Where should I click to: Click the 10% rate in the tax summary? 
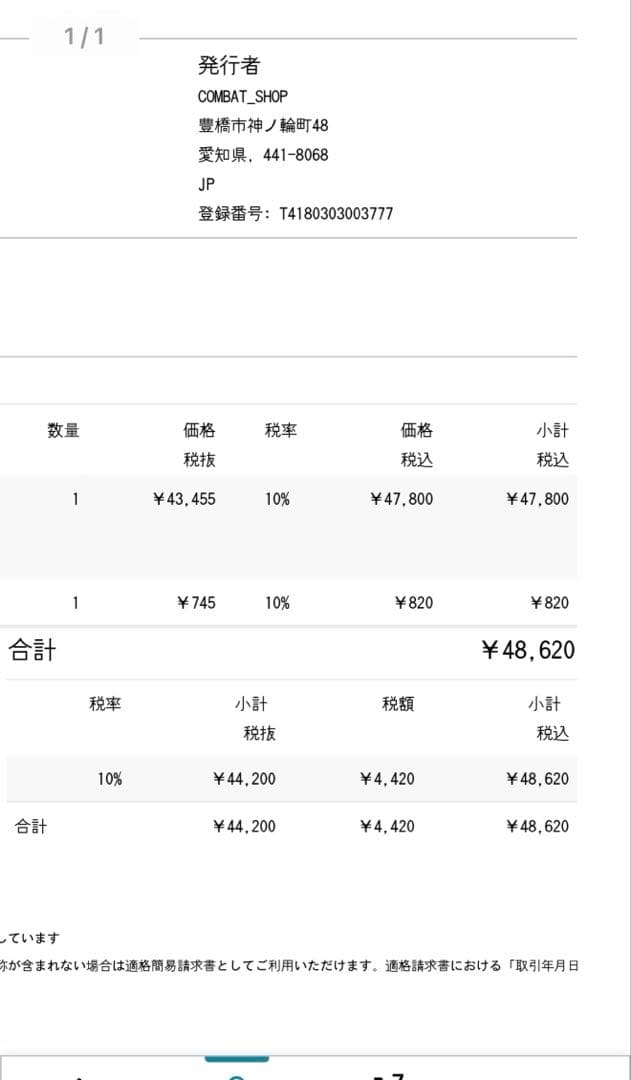click(x=110, y=779)
